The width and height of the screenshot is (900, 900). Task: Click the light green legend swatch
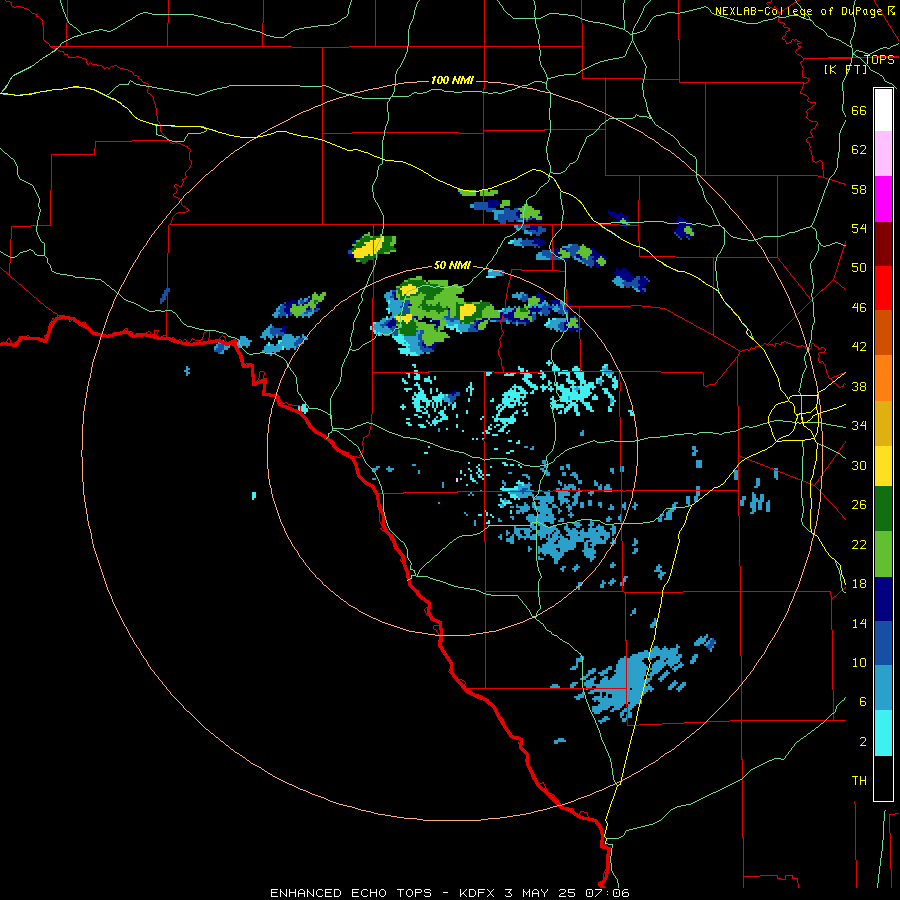point(883,554)
